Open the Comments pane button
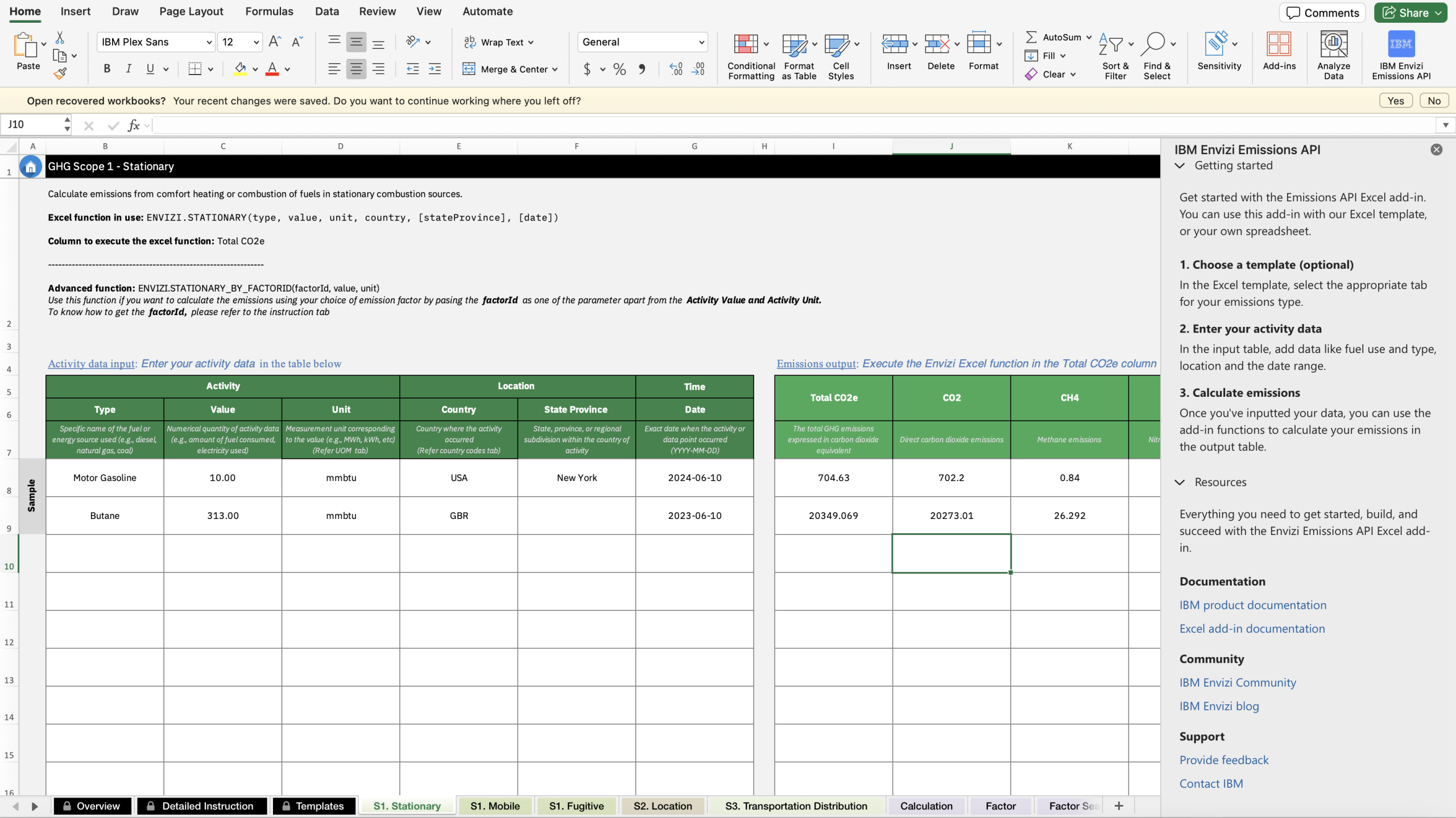 [1322, 13]
